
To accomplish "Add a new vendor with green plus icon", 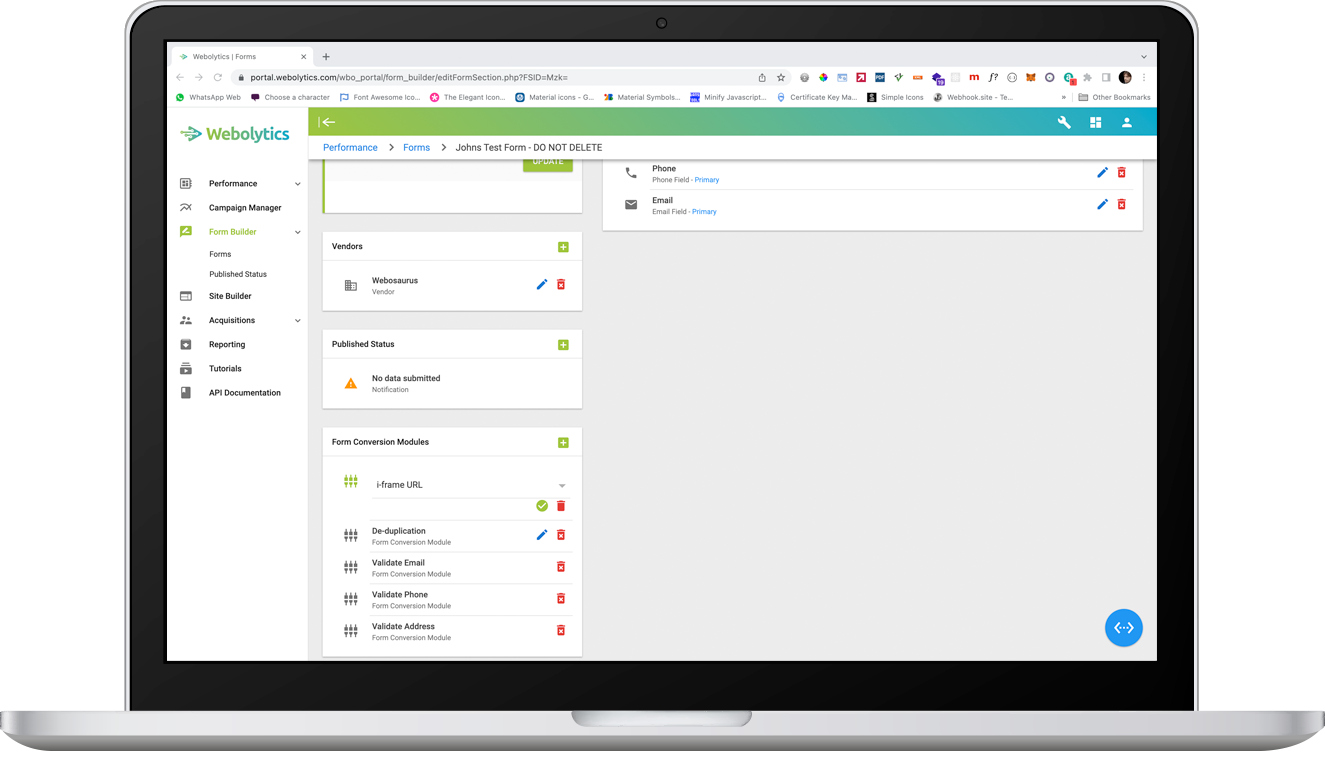I will [563, 246].
